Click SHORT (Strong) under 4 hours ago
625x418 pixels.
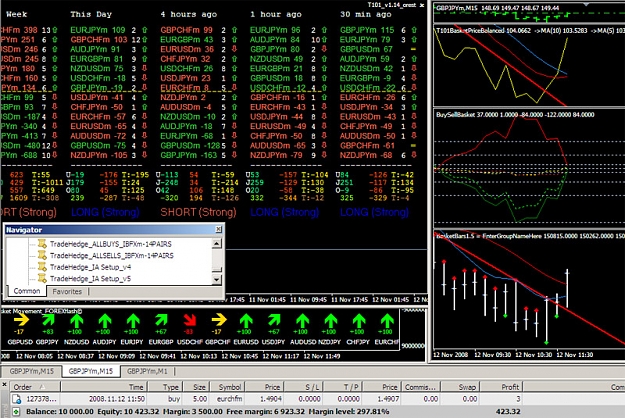coord(198,212)
